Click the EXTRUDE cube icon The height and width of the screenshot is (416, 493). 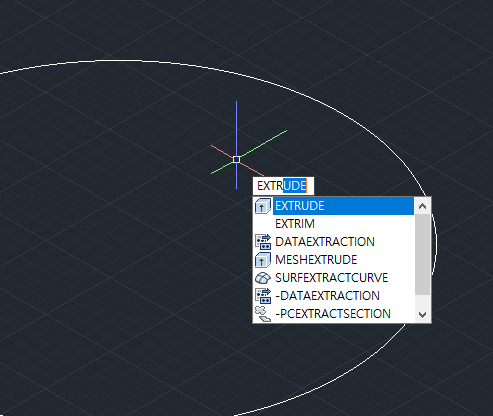pyautogui.click(x=263, y=206)
